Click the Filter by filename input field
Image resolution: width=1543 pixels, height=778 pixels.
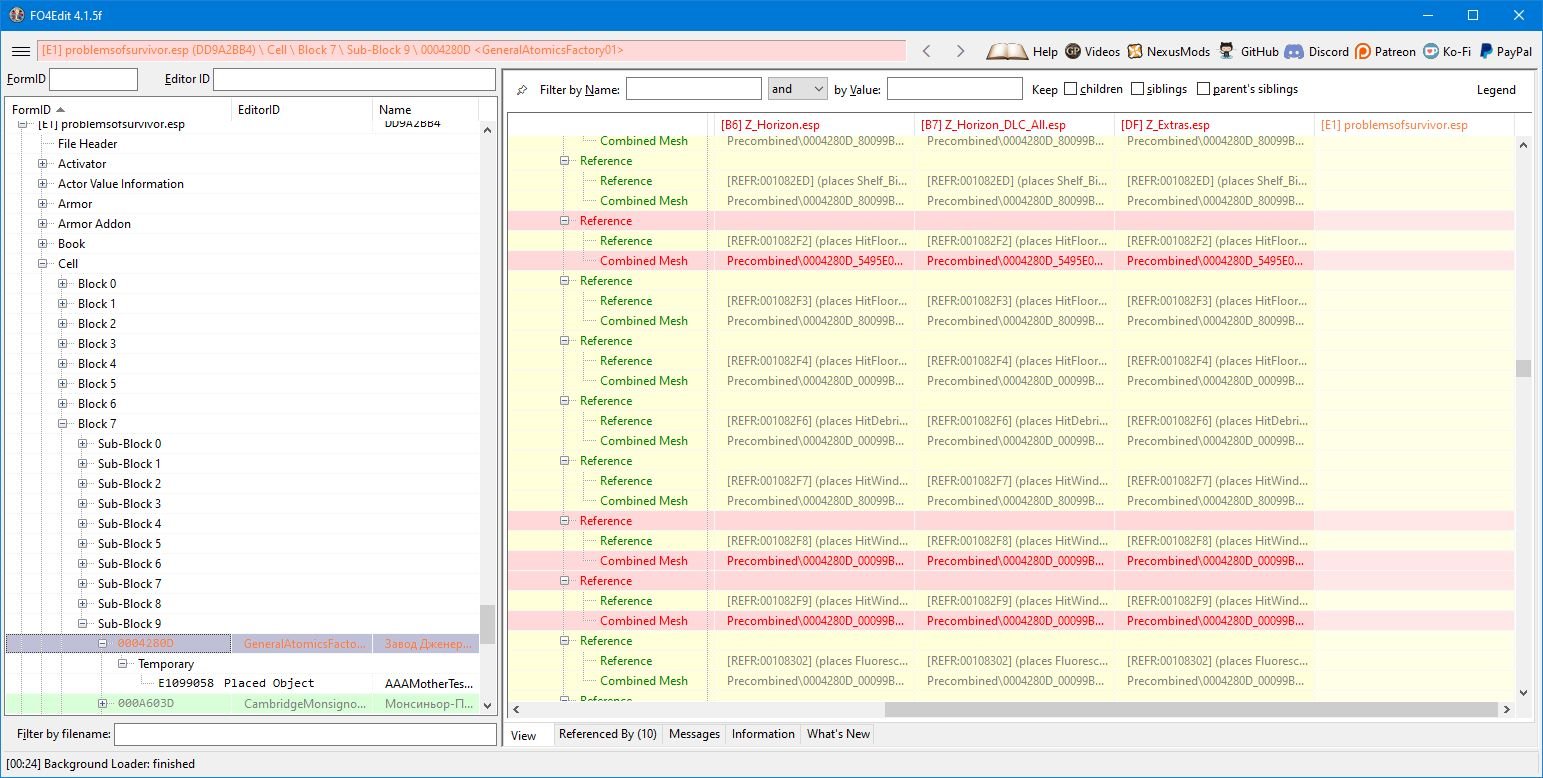click(305, 735)
